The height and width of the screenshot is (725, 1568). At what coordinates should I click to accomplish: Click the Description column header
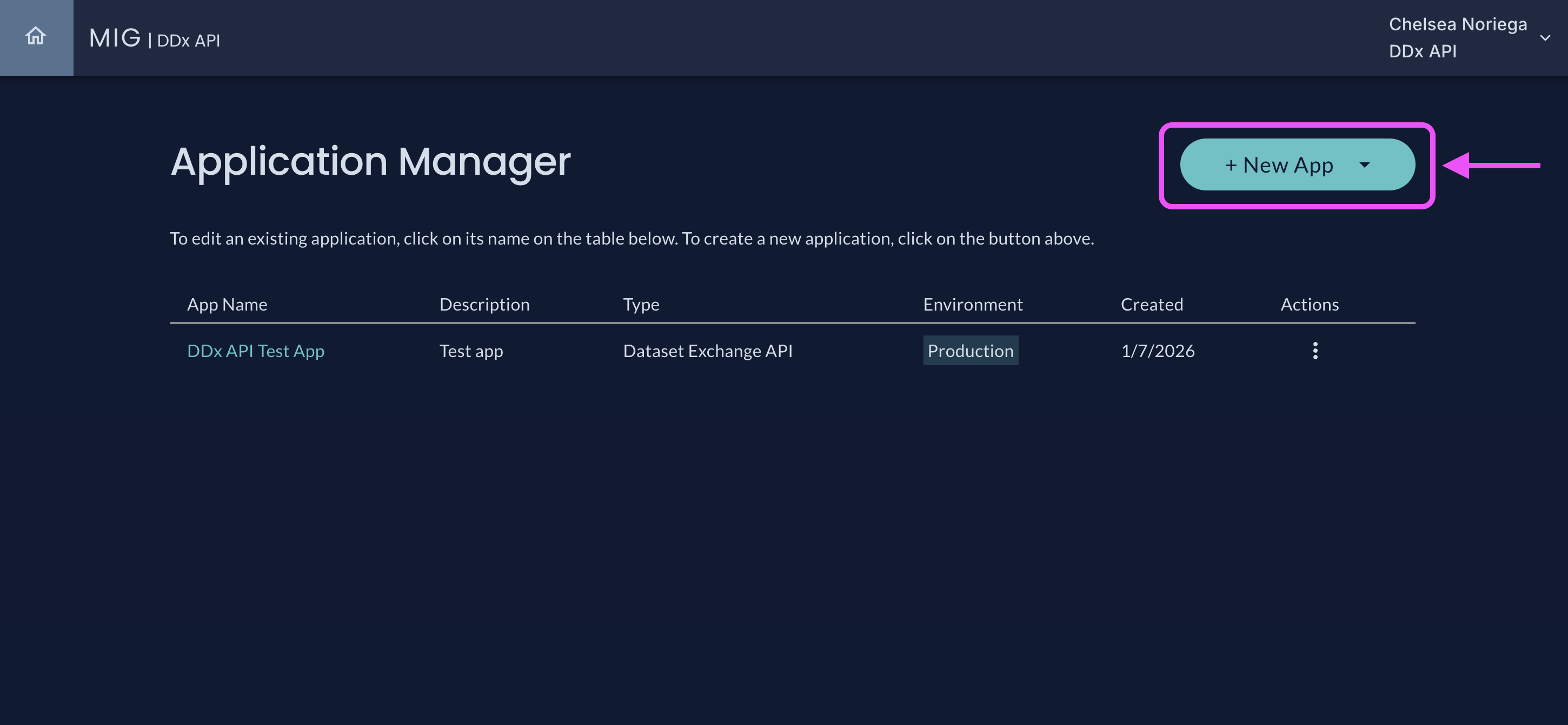point(484,305)
